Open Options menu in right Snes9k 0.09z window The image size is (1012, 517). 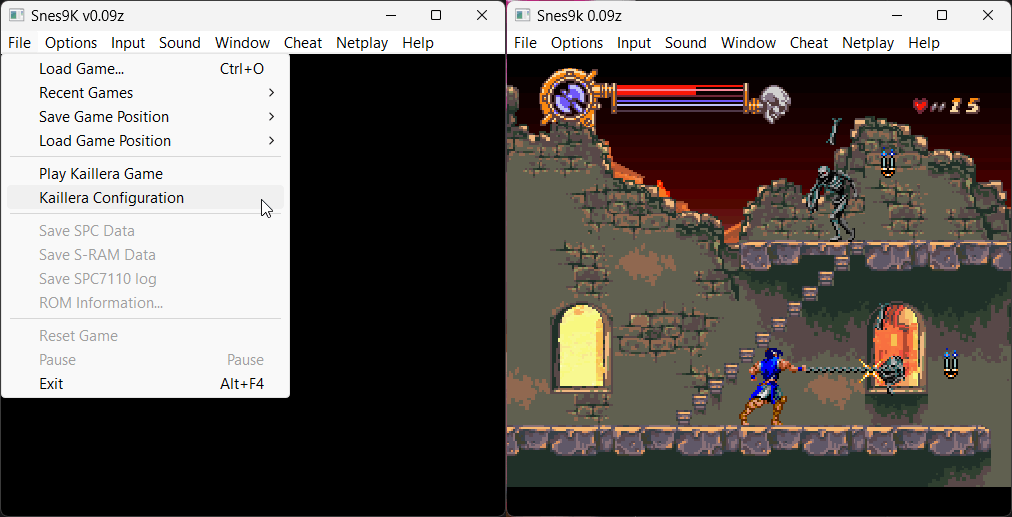(x=577, y=43)
